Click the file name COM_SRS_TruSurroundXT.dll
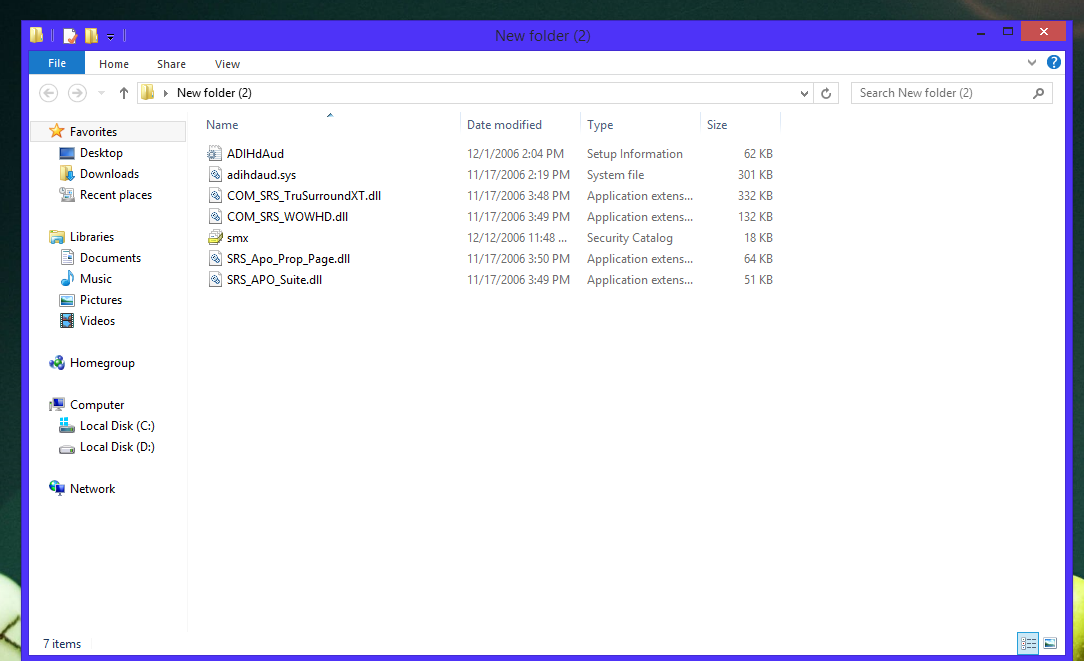 [304, 196]
